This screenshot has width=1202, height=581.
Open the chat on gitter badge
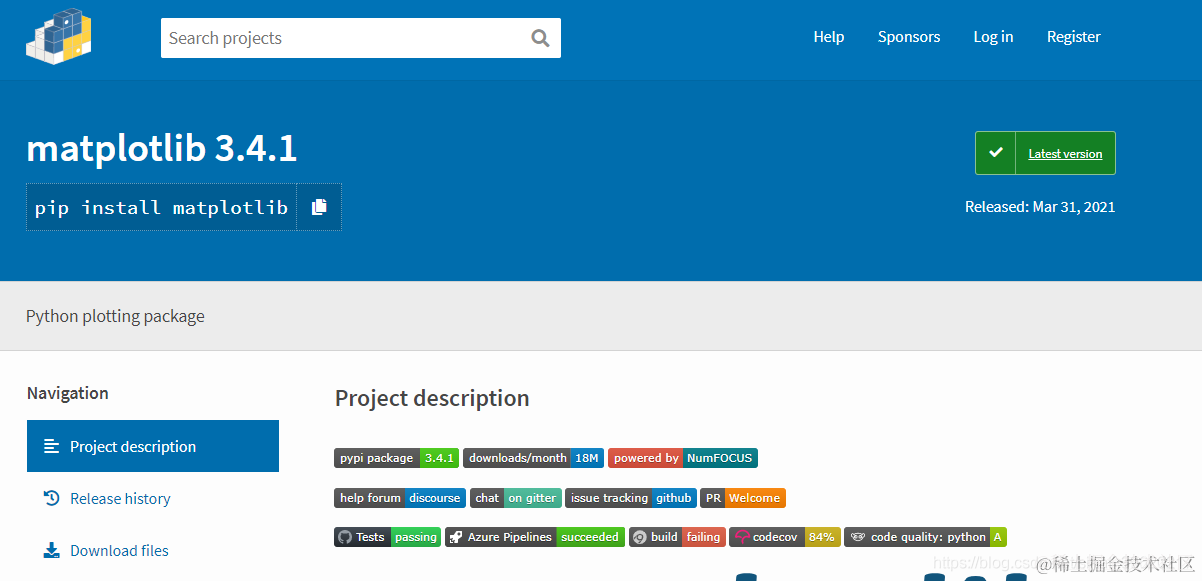pyautogui.click(x=516, y=498)
